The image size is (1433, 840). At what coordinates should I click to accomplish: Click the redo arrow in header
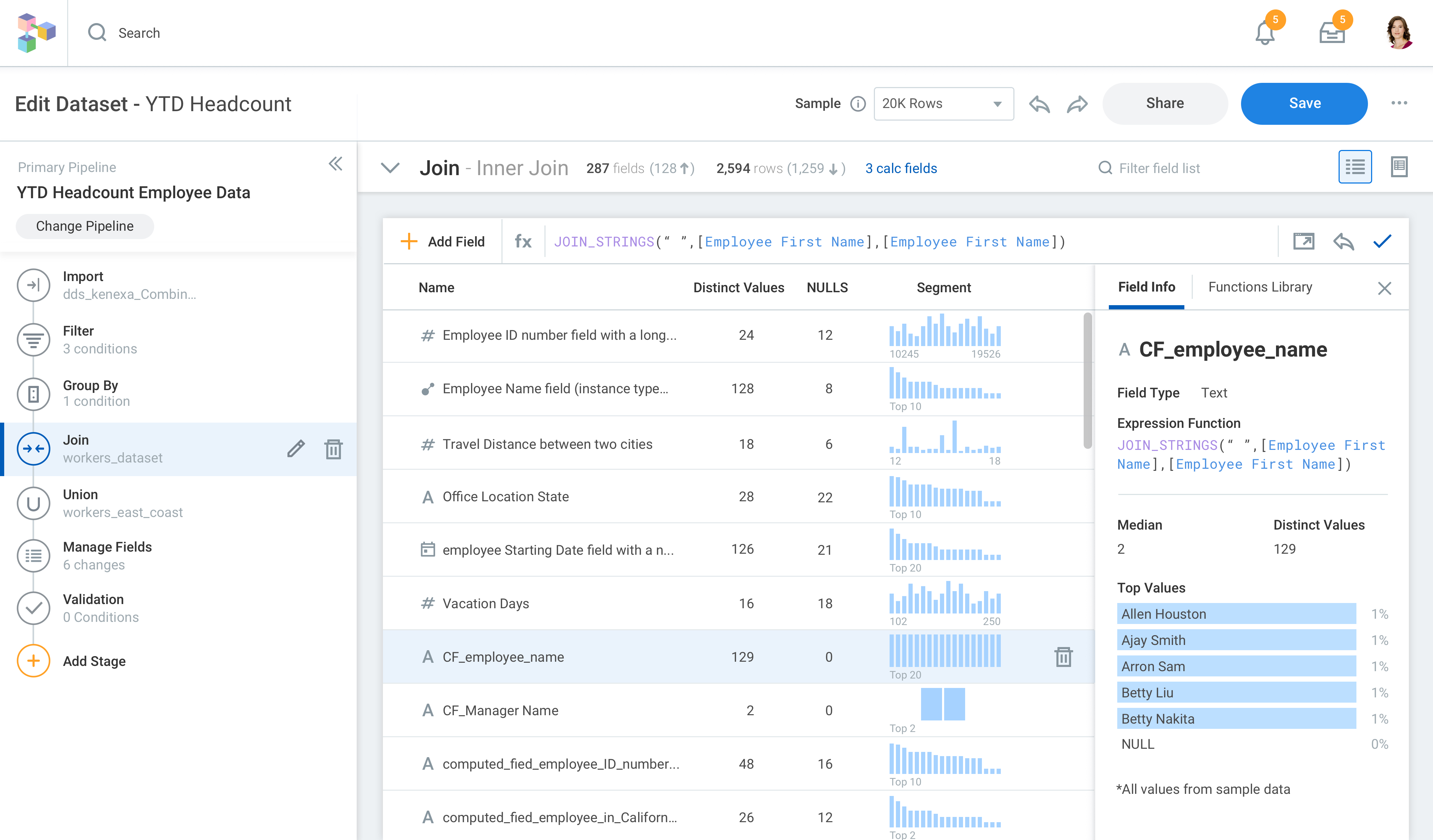tap(1077, 104)
